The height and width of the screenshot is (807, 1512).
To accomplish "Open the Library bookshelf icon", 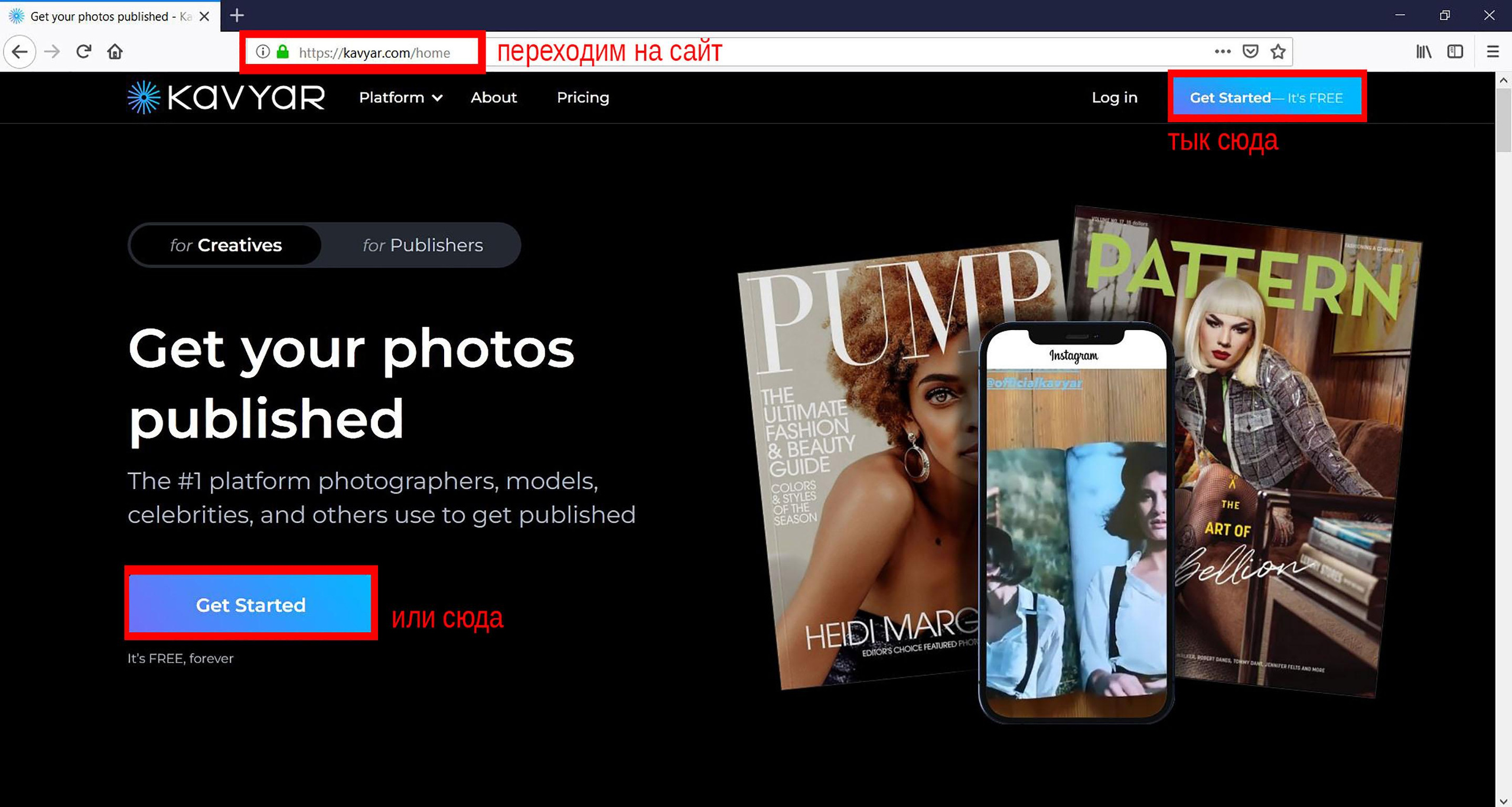I will point(1423,52).
